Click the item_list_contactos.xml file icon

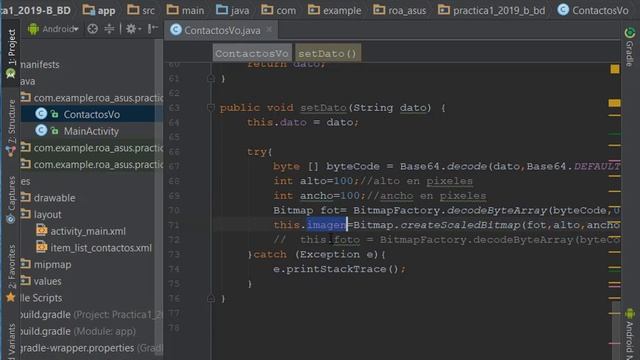pos(41,247)
